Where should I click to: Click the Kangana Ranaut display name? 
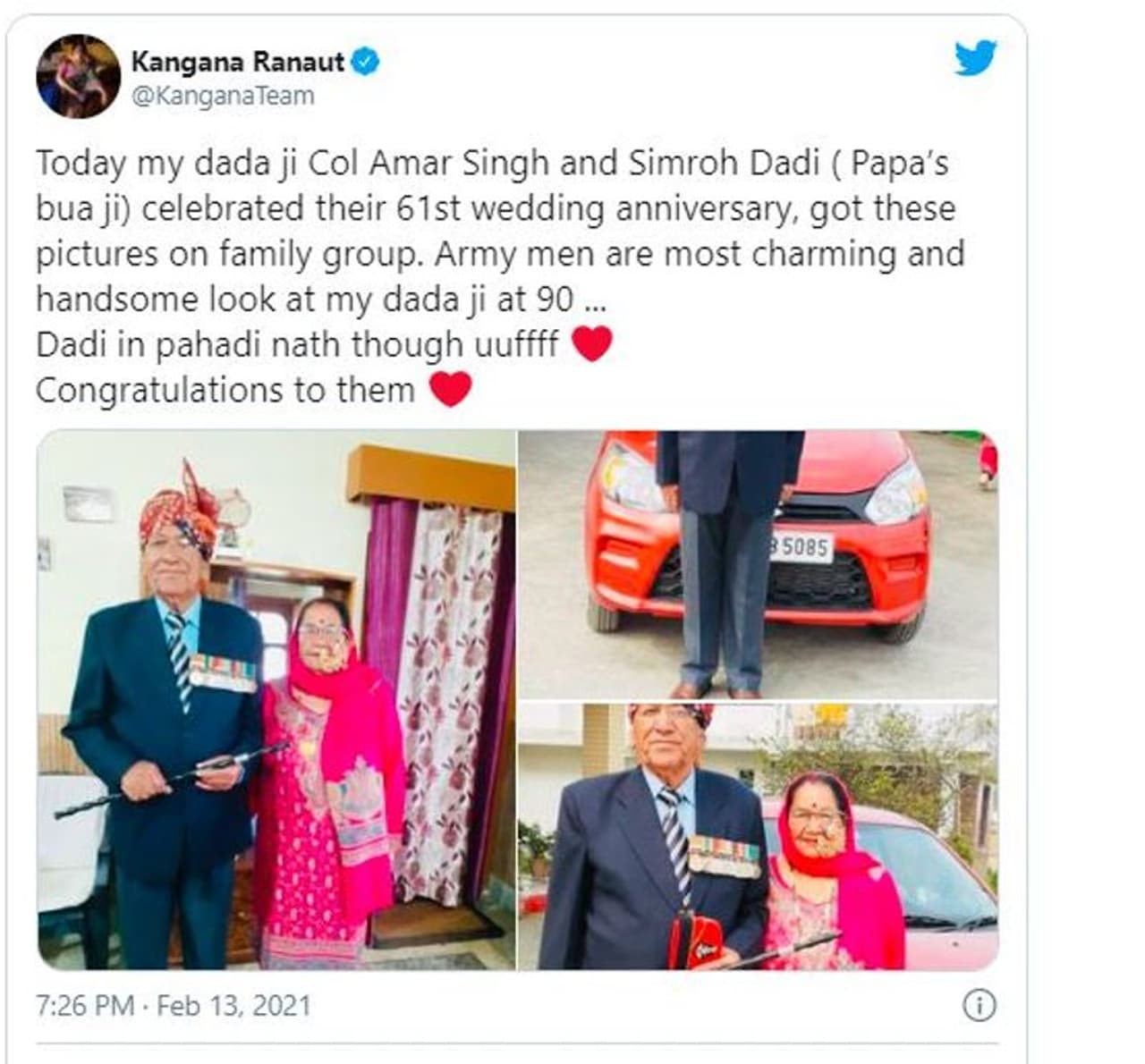click(x=237, y=62)
